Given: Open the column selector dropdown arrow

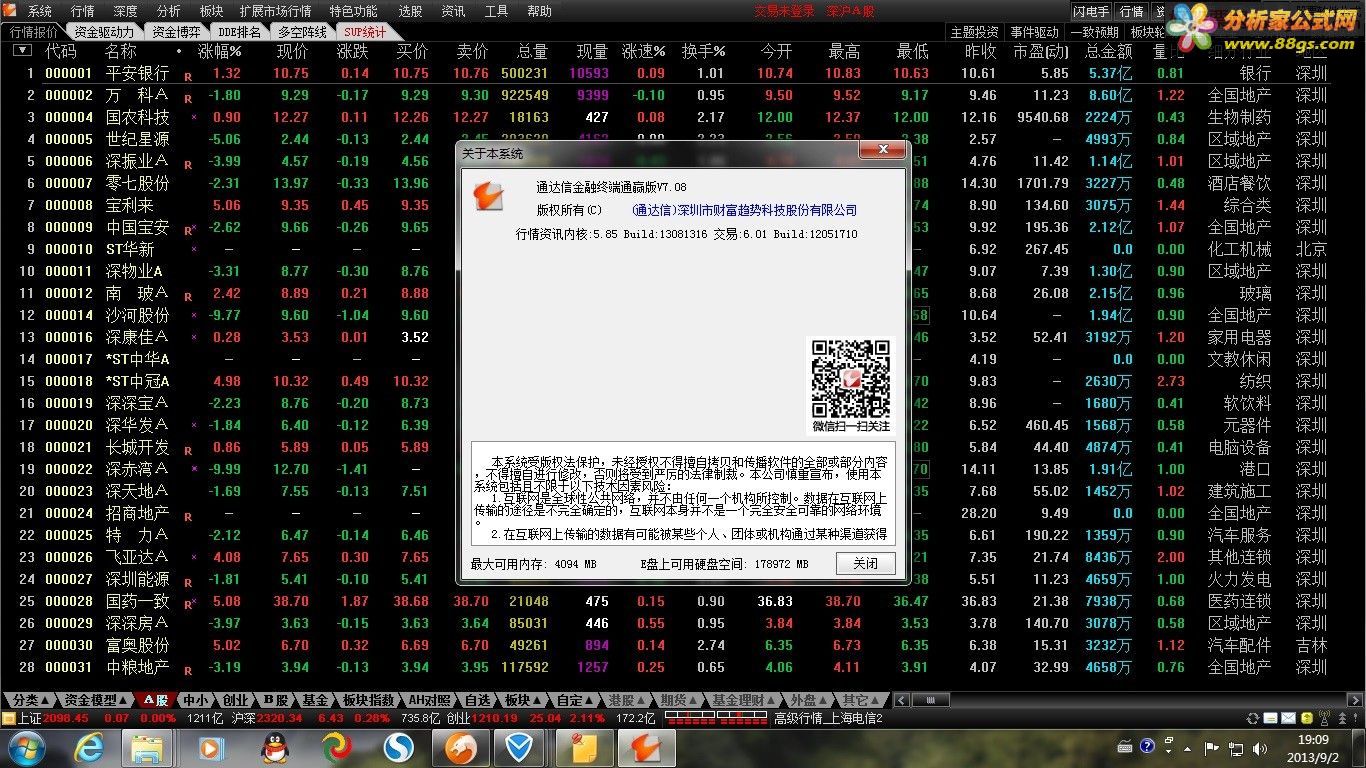Looking at the screenshot, I should [x=23, y=50].
